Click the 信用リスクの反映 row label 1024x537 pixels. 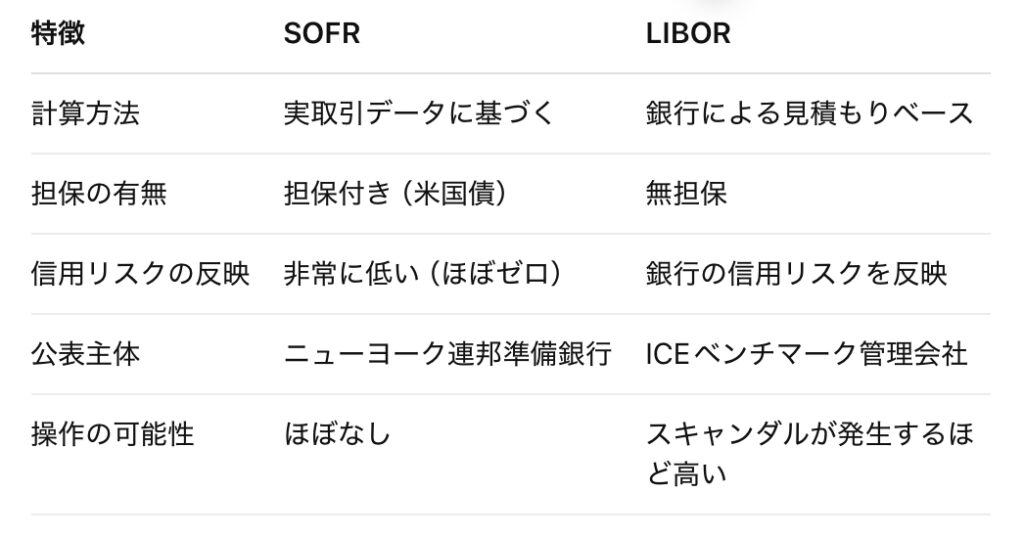pyautogui.click(x=140, y=273)
